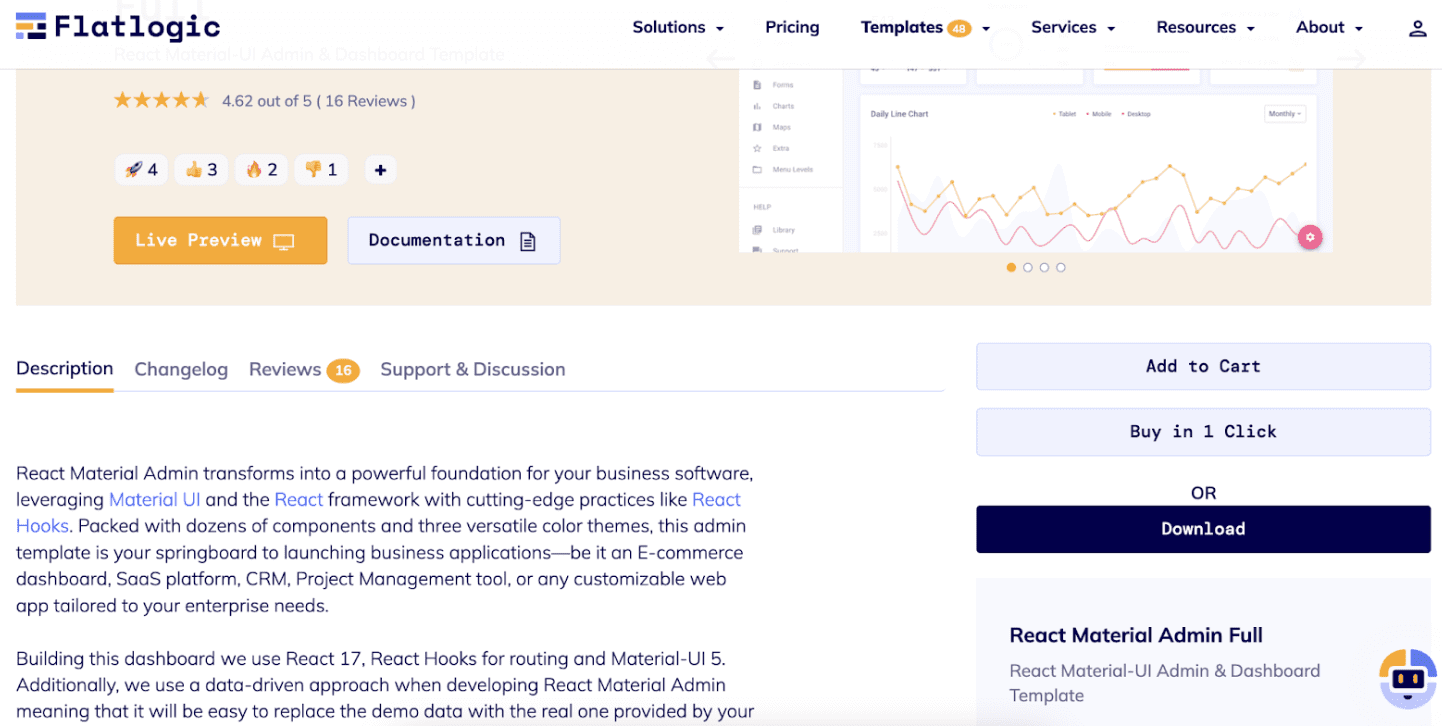1442x726 pixels.
Task: React with the thumbs down emoji
Action: pos(321,170)
